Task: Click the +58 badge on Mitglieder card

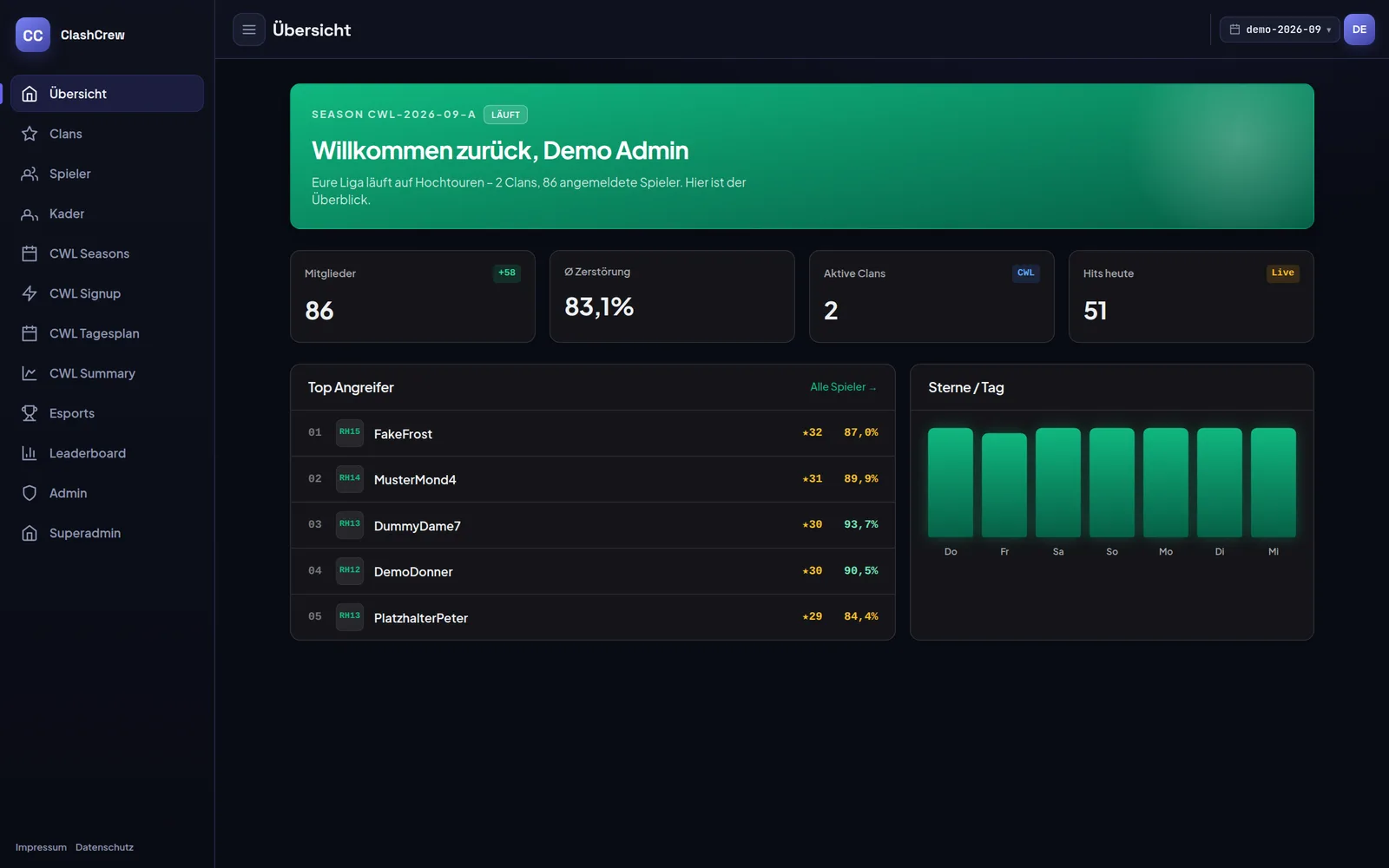Action: [507, 273]
